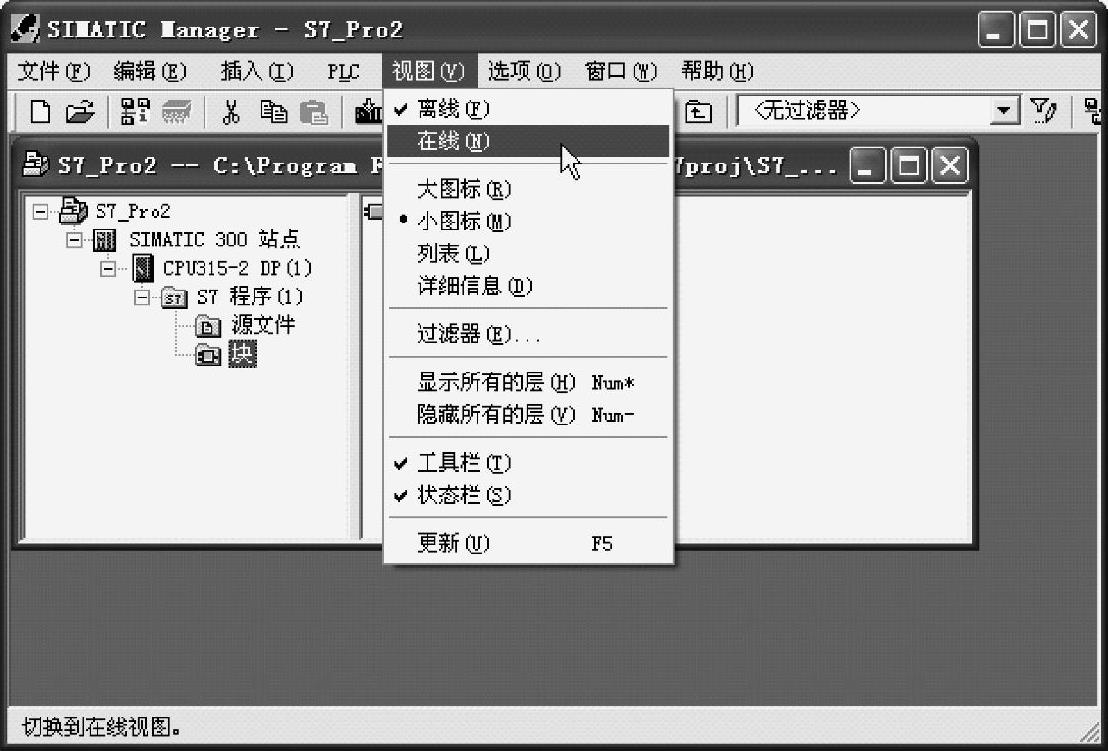1108x751 pixels.
Task: Select the 列表 list view option
Action: pos(528,253)
